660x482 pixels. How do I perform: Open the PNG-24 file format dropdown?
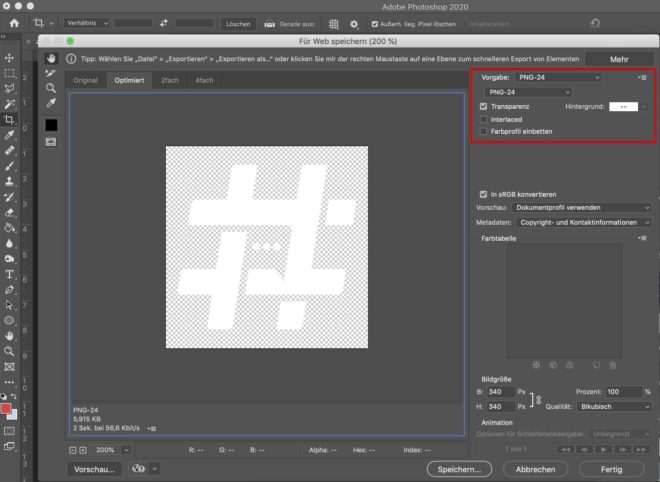pos(528,92)
